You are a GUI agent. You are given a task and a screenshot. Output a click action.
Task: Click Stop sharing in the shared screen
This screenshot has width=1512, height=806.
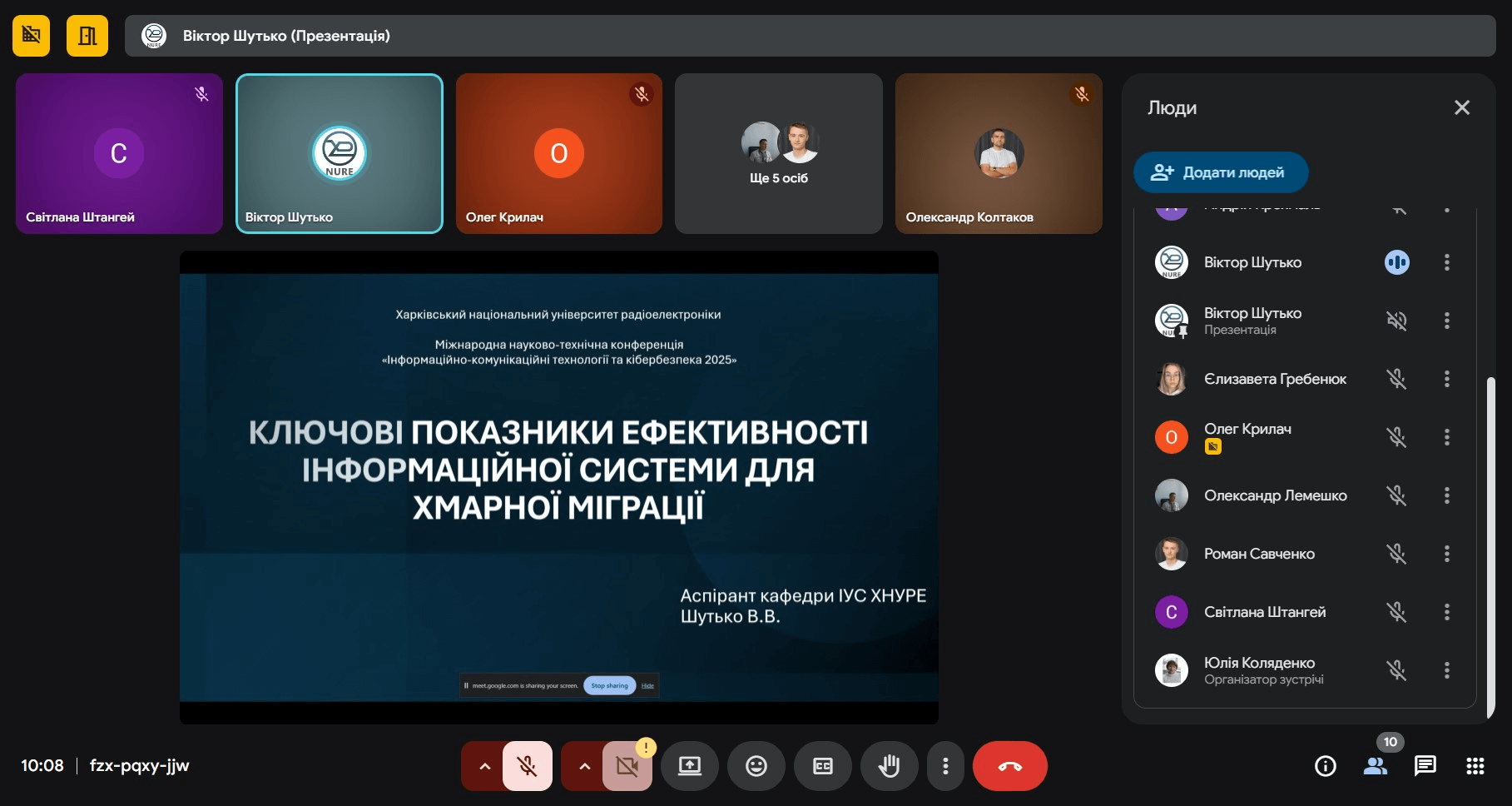(x=609, y=686)
